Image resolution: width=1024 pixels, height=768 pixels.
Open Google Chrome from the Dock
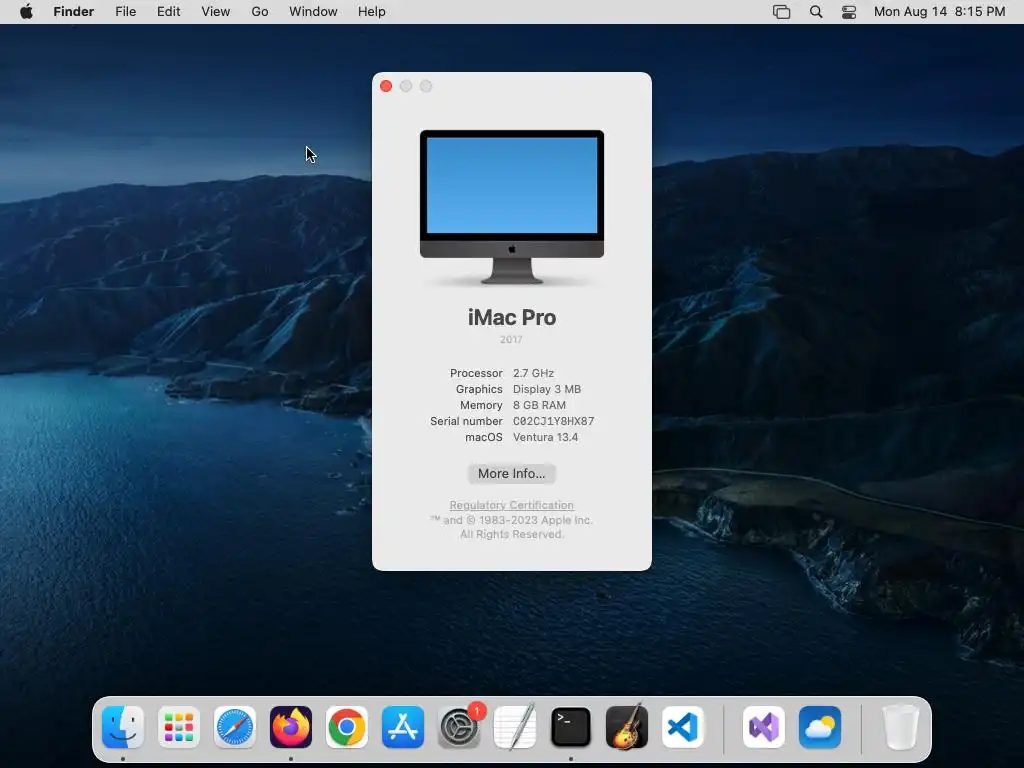[347, 727]
